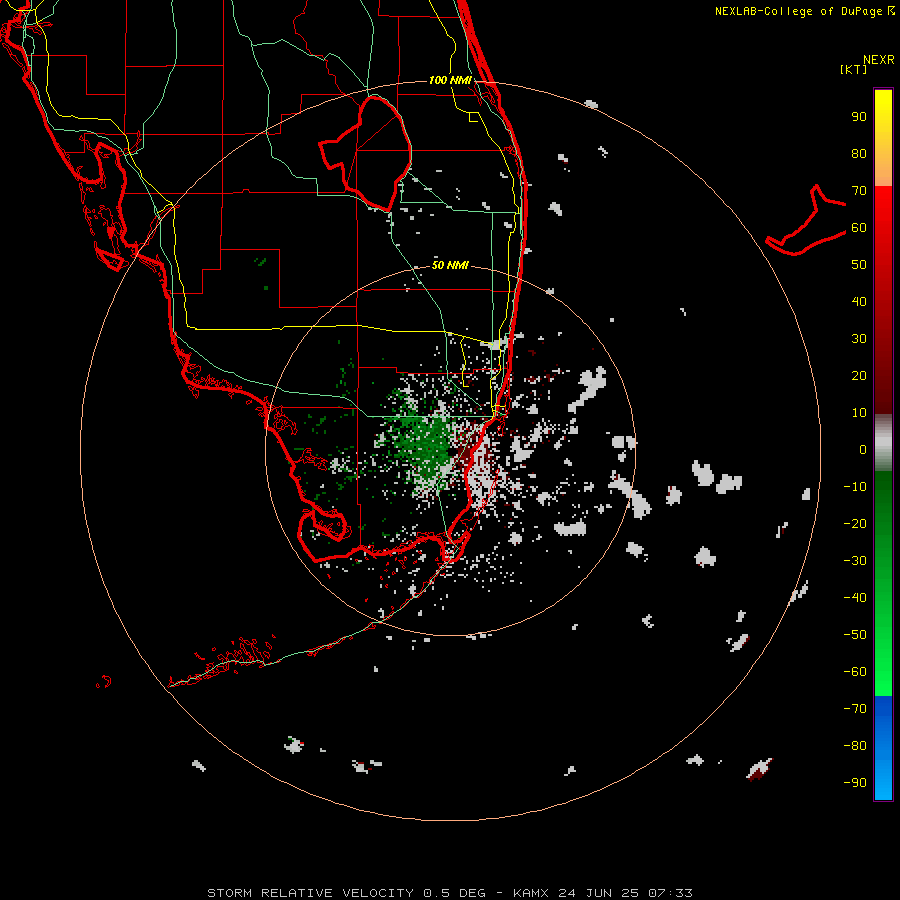The width and height of the screenshot is (900, 900).
Task: Click the 90 value on the velocity scale
Action: (859, 117)
